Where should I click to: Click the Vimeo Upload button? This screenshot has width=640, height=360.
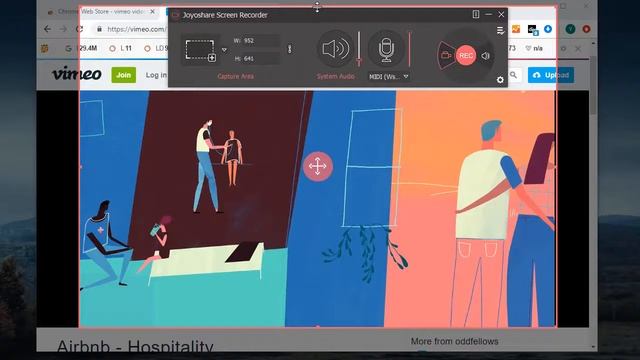tap(551, 75)
